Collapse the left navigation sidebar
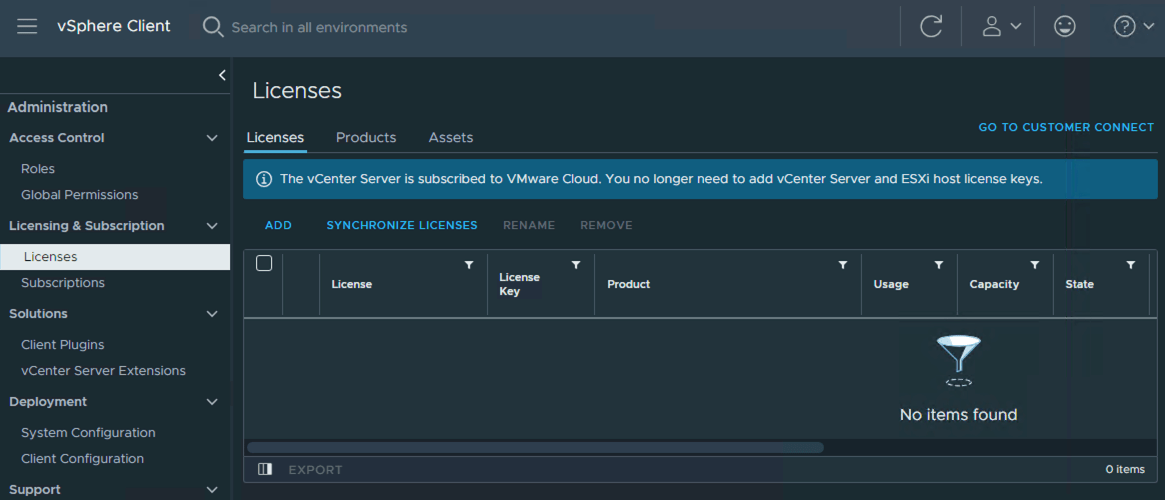 click(221, 75)
